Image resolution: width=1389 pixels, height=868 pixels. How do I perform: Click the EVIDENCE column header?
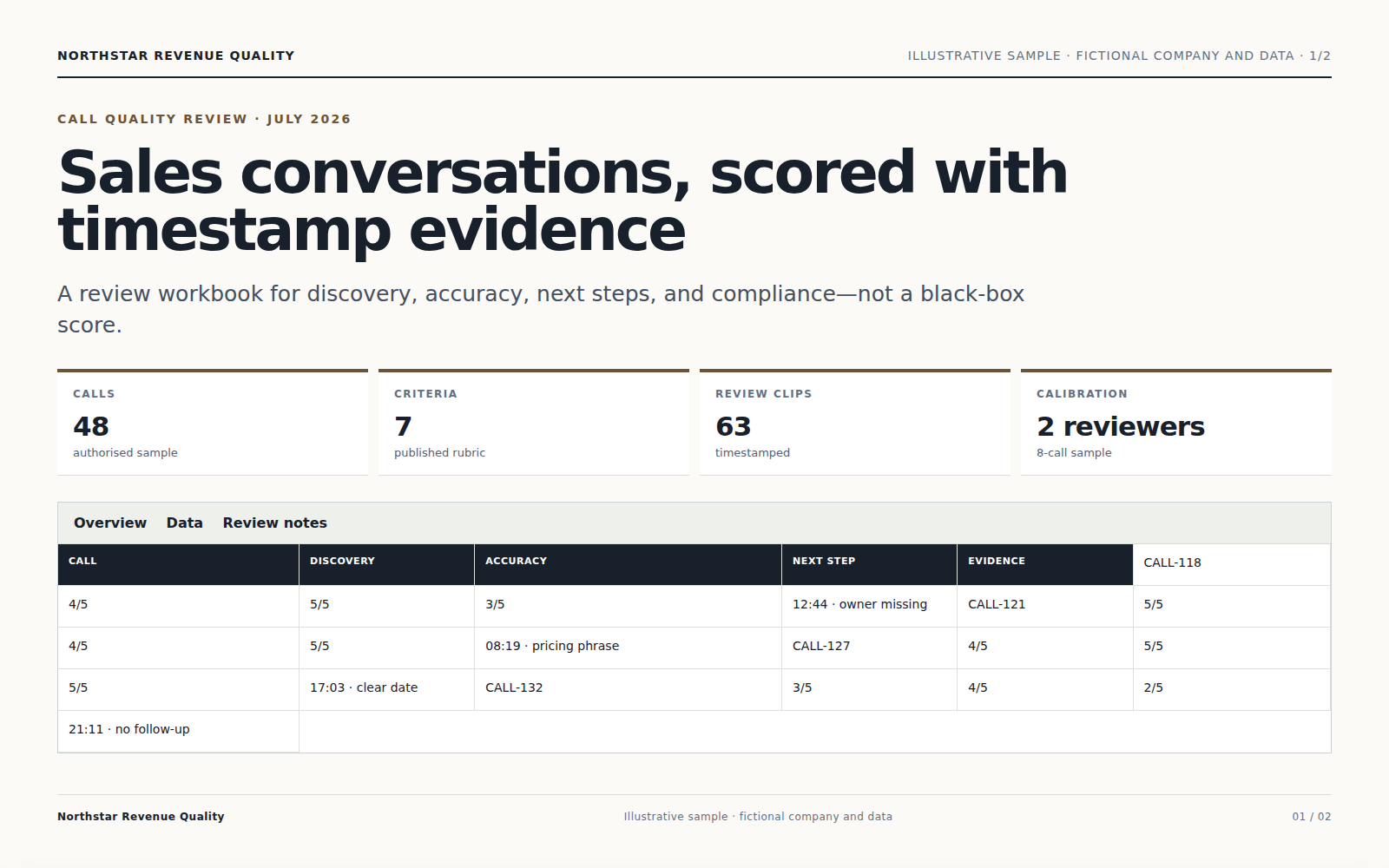(x=1045, y=564)
